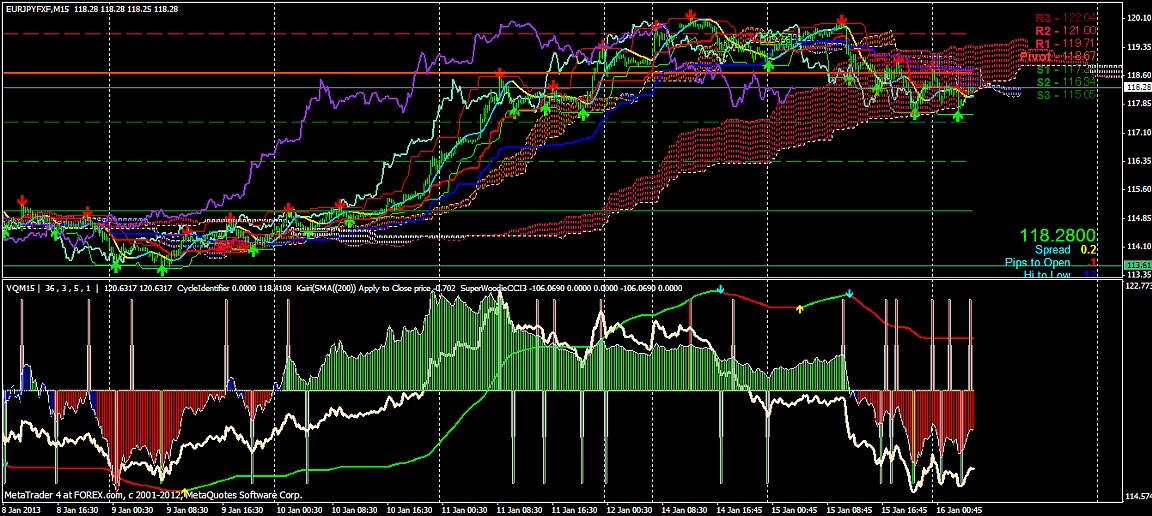
Task: Click the R1 - 119.71 resistance label
Action: point(1065,44)
